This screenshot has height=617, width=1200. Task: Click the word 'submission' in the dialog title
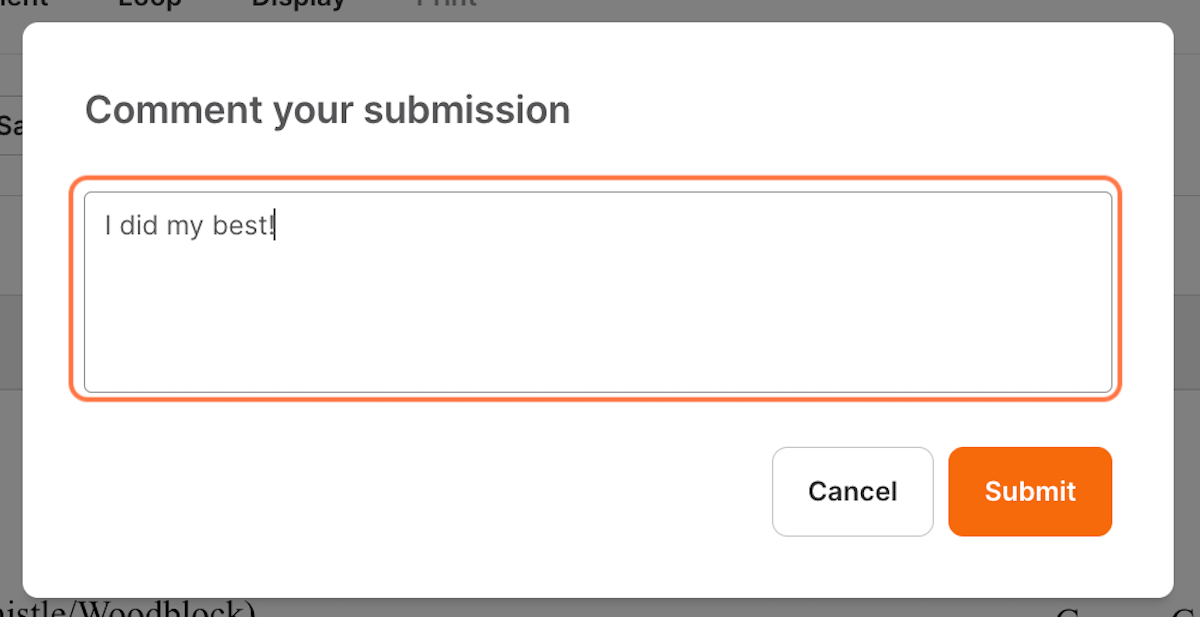(467, 110)
